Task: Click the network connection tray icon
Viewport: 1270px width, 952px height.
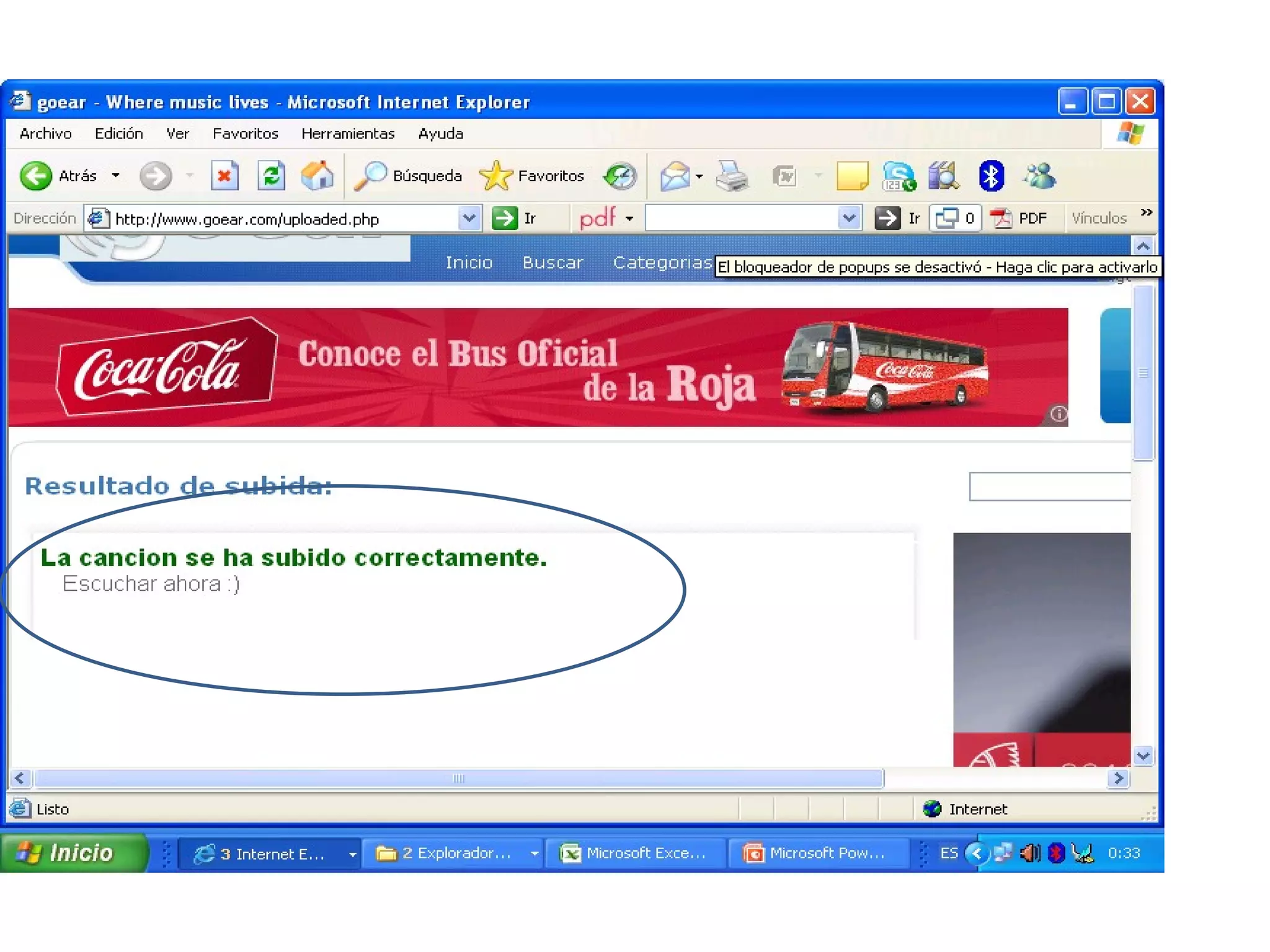Action: (x=1003, y=853)
